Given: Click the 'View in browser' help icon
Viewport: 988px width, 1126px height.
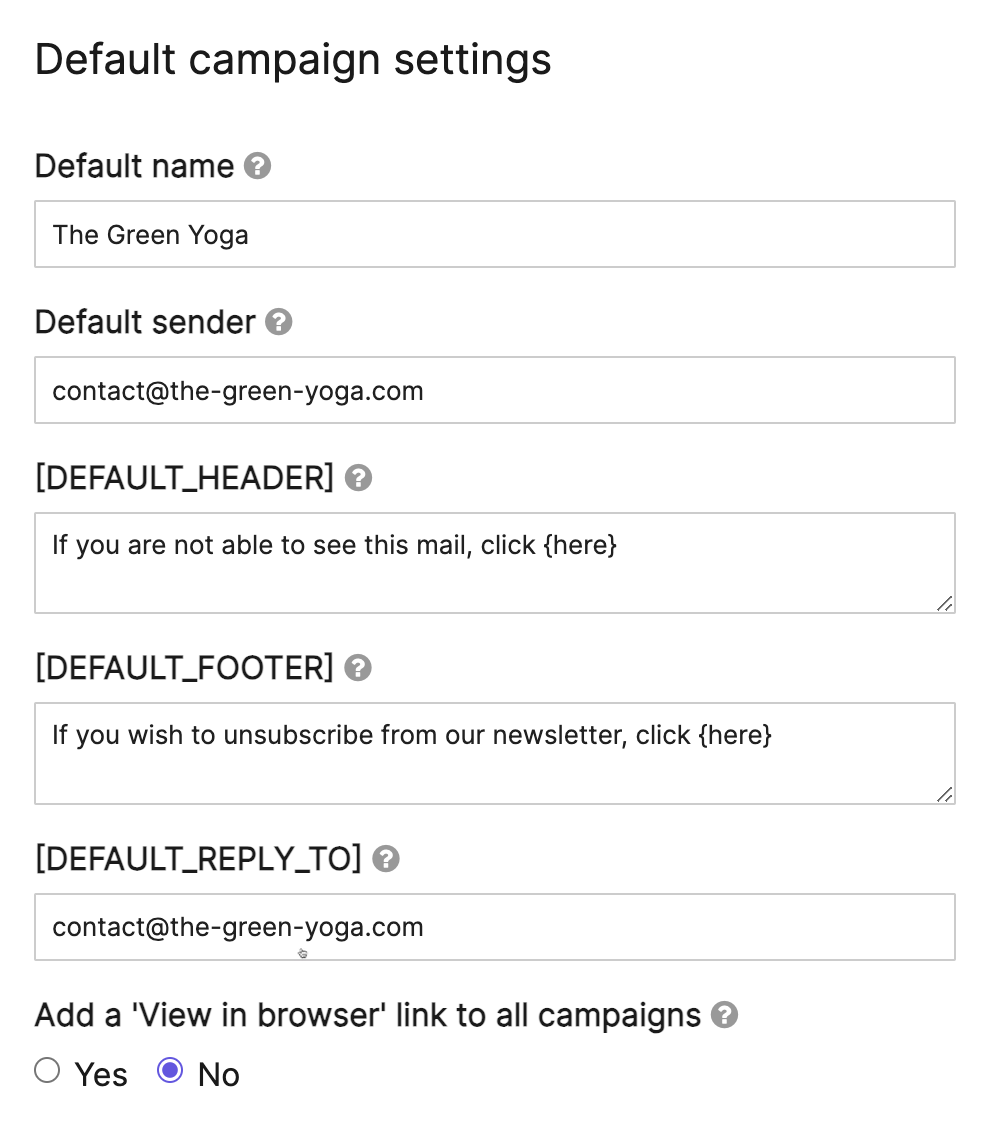Looking at the screenshot, I should [724, 1015].
